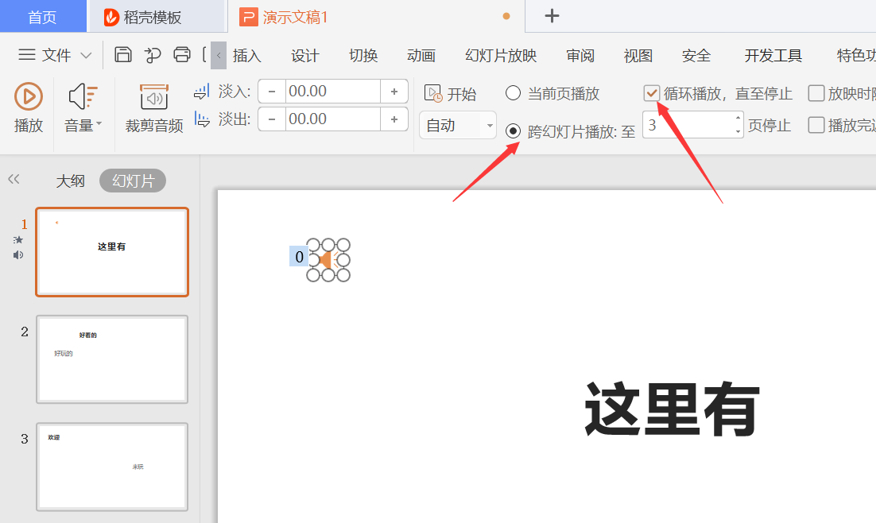
Task: Click the fade-in icon
Action: [202, 91]
